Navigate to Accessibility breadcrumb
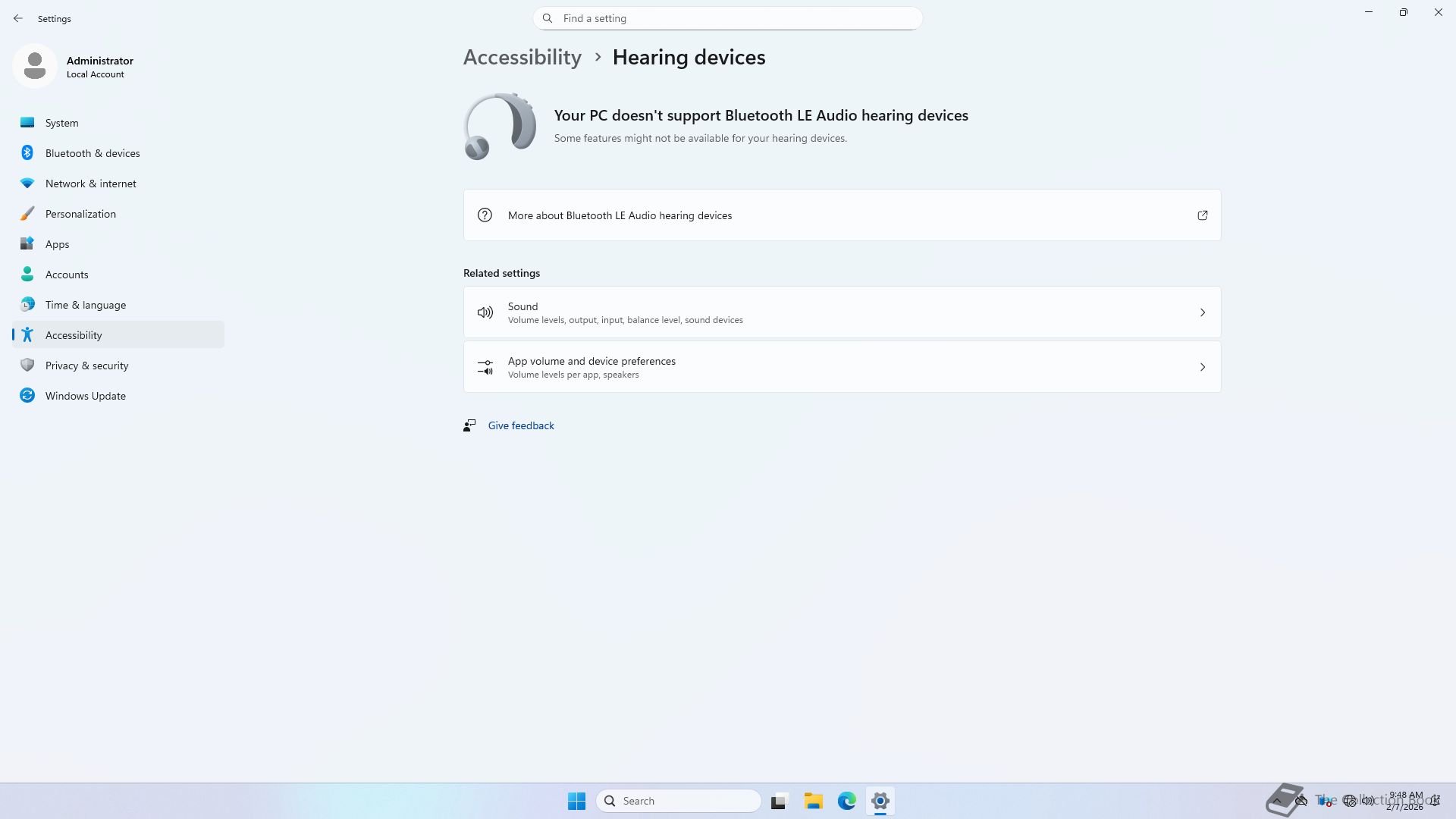This screenshot has width=1456, height=819. [x=522, y=58]
